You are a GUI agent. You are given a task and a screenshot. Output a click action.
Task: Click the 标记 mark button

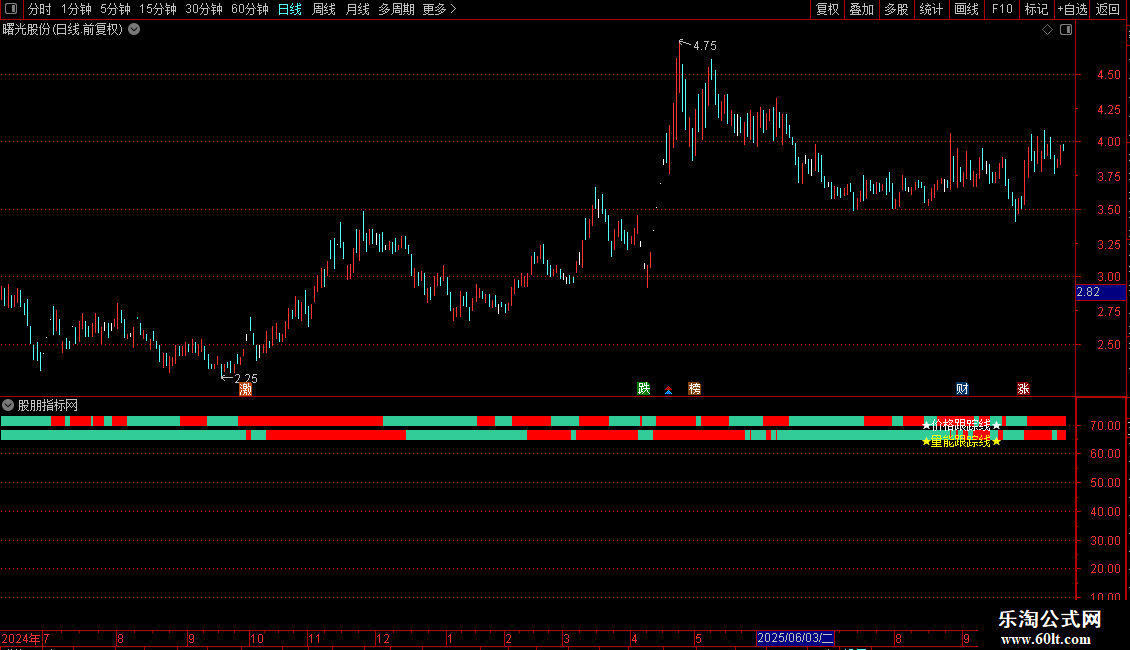pos(1036,9)
